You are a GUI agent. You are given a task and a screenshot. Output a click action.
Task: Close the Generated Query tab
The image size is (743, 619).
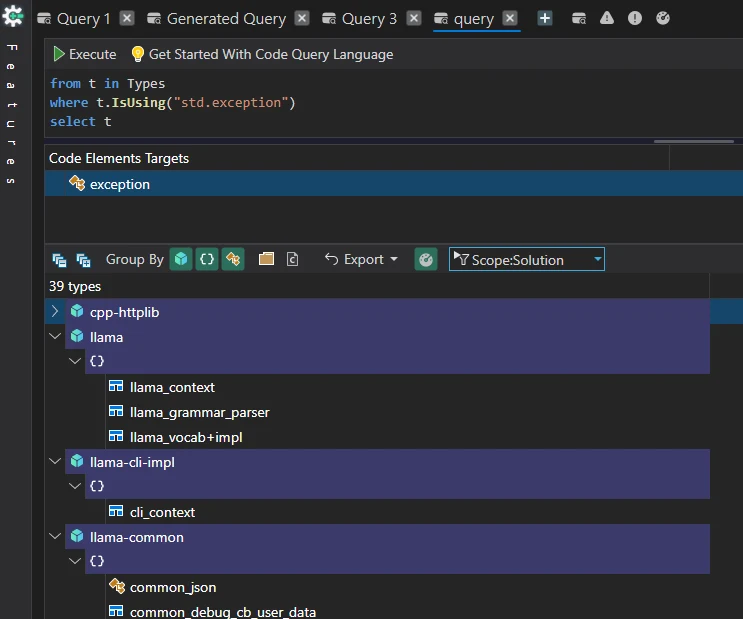point(302,18)
